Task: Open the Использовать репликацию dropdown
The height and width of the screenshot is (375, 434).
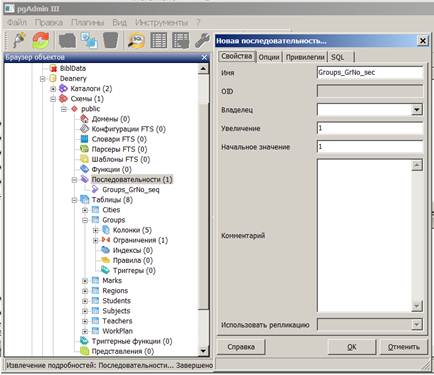Action: tap(417, 324)
